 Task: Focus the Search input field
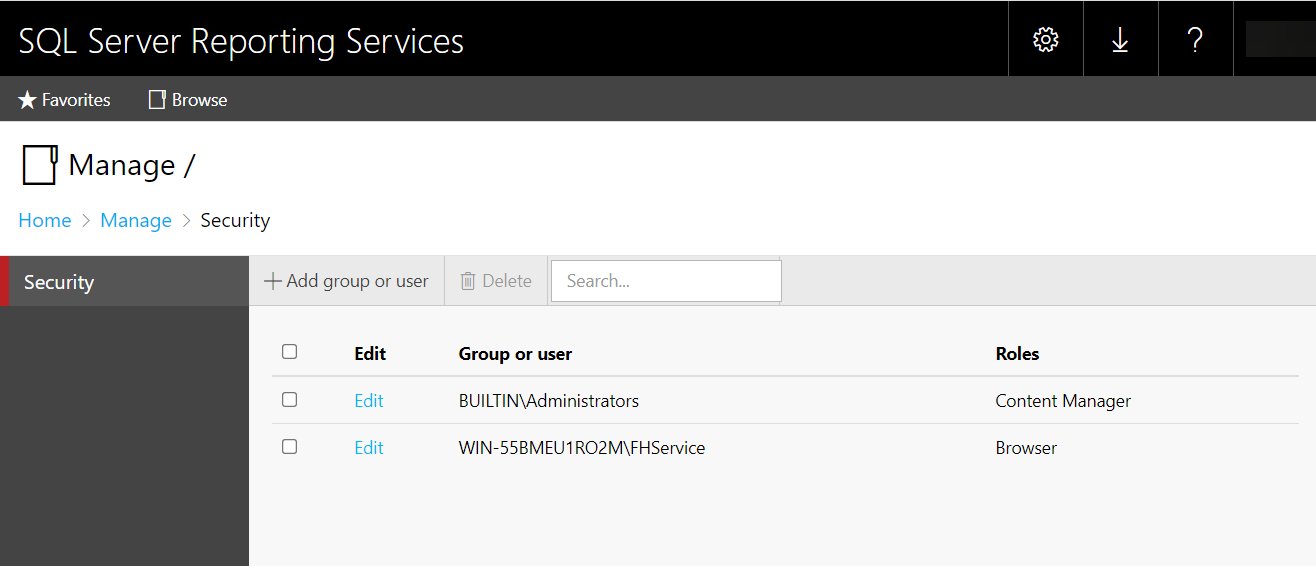tap(666, 281)
